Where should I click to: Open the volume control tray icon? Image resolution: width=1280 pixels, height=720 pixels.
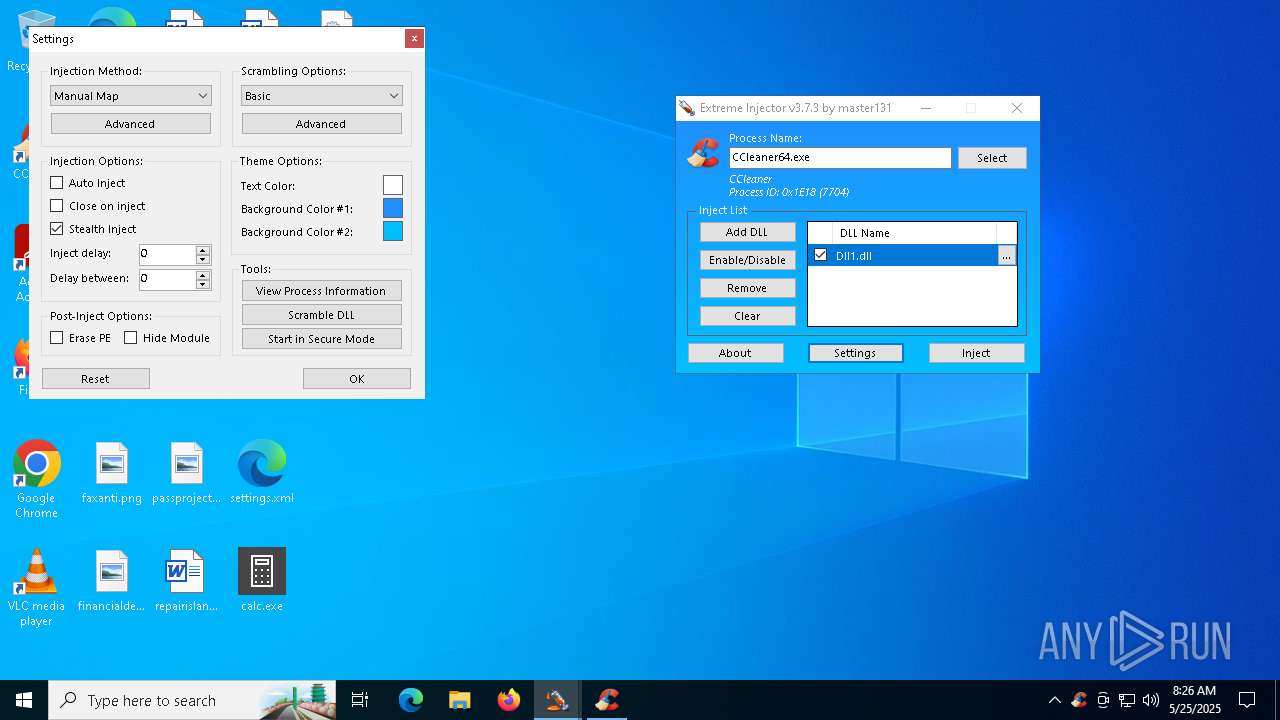[x=1151, y=700]
